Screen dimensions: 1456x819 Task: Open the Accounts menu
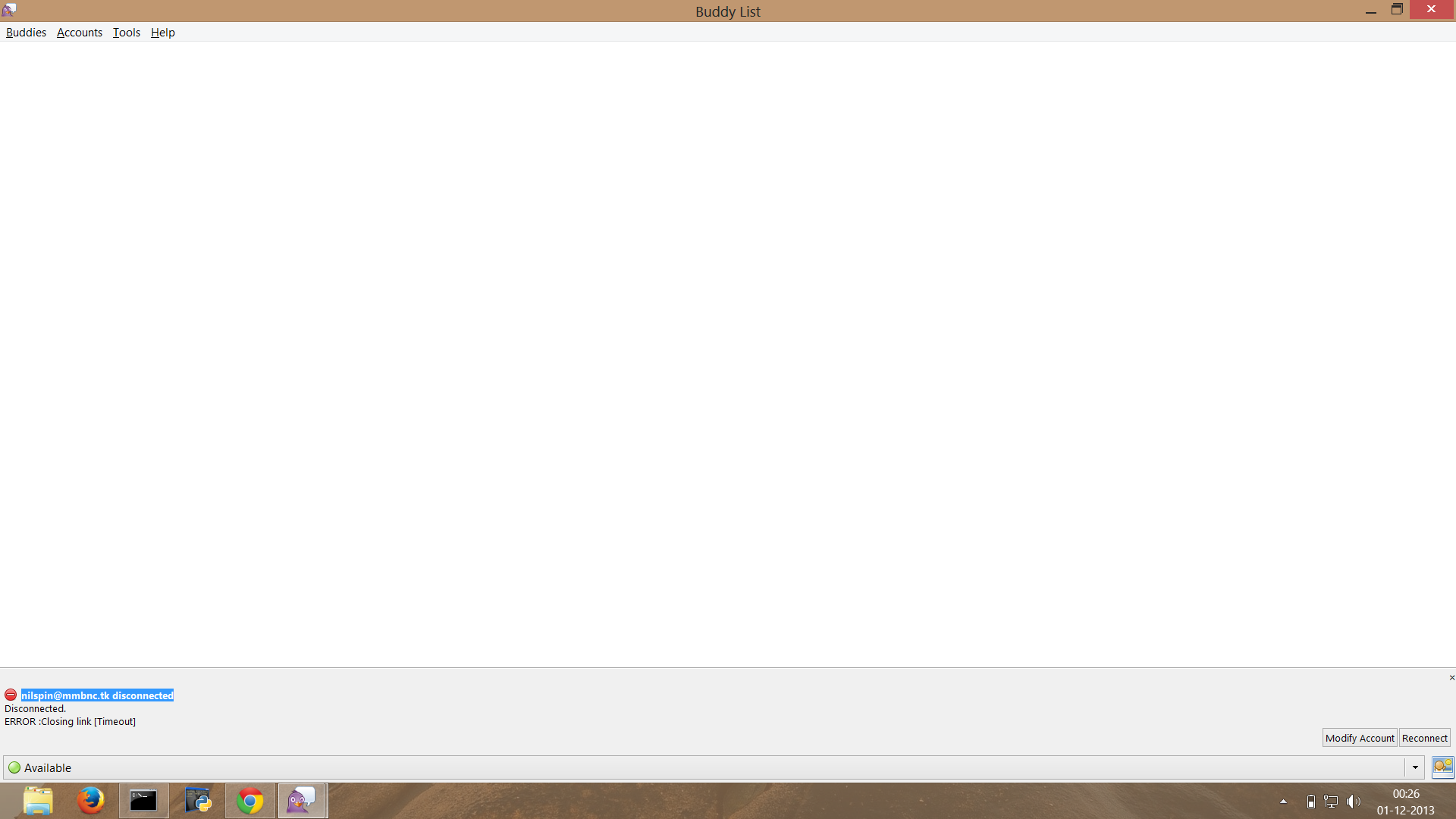[x=80, y=33]
